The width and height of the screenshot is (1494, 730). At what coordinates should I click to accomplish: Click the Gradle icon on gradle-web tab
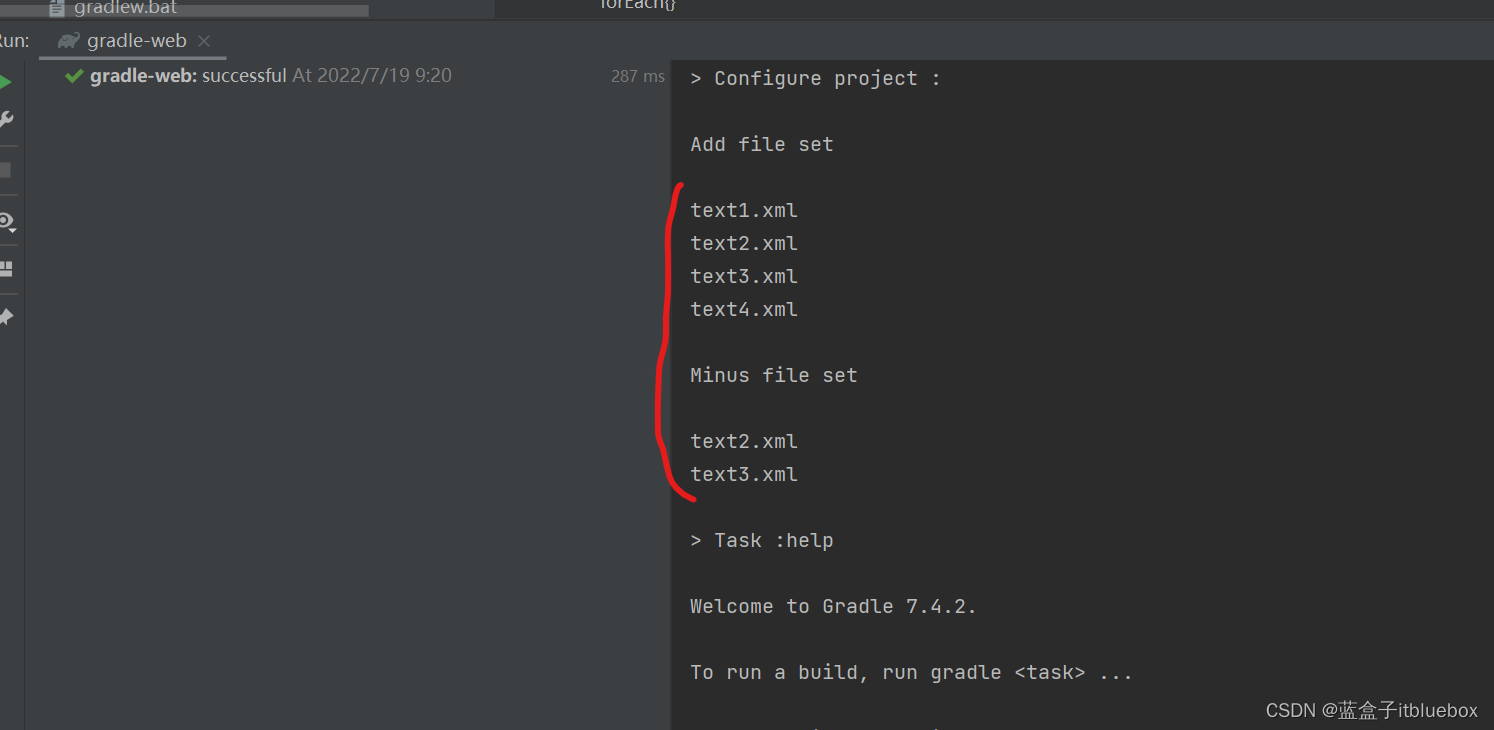[68, 41]
